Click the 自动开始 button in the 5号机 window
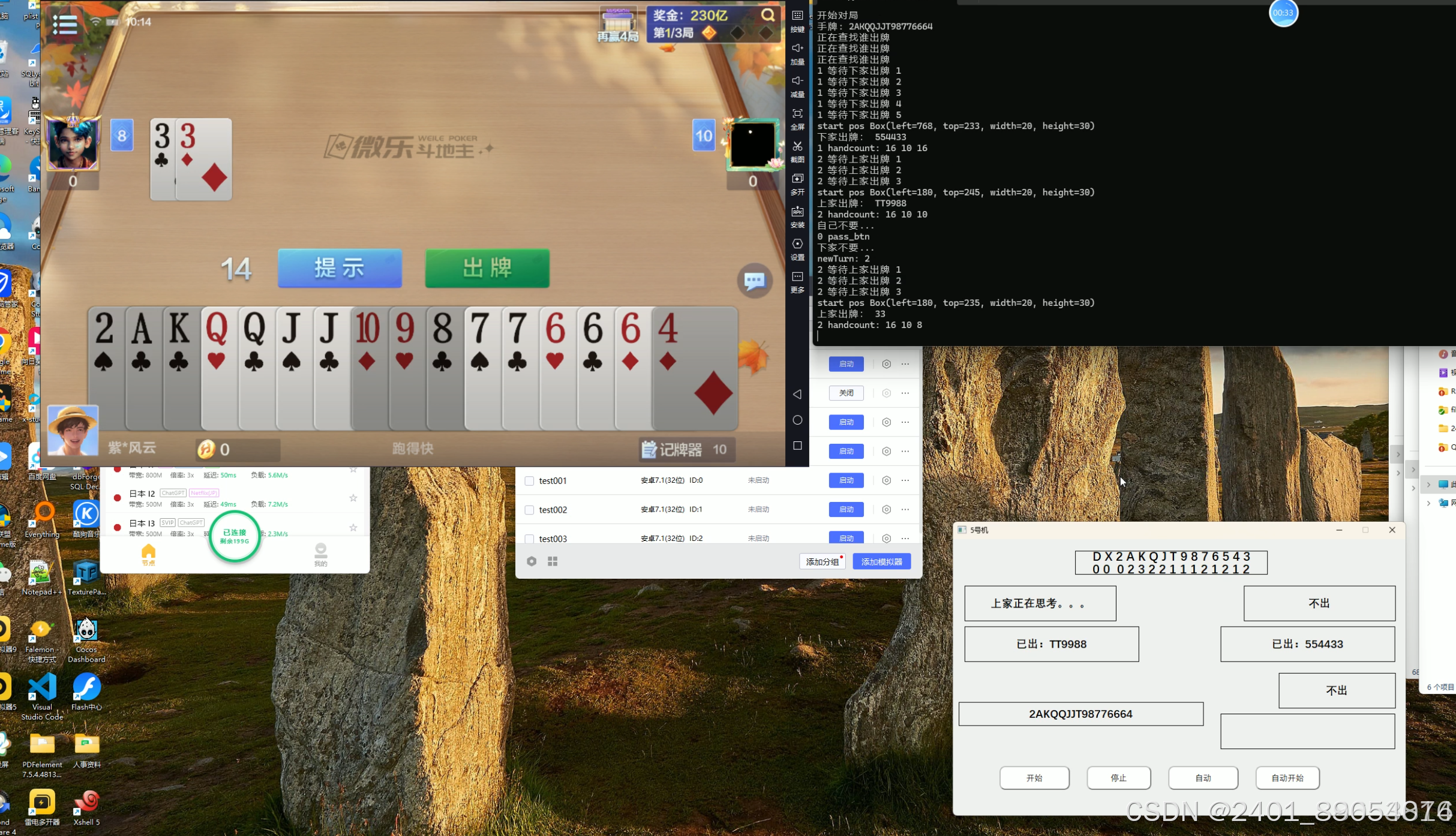 click(x=1287, y=778)
